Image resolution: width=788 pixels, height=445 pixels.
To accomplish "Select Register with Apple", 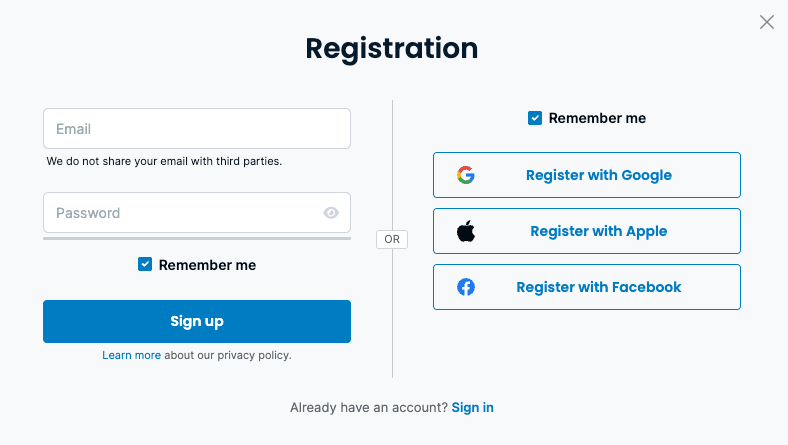I will pyautogui.click(x=598, y=231).
